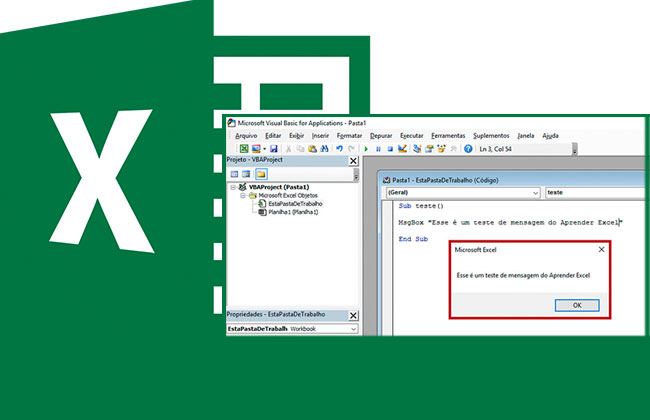This screenshot has width=650, height=420.
Task: Select the Microsoft Excel Objetos folder
Action: click(288, 195)
